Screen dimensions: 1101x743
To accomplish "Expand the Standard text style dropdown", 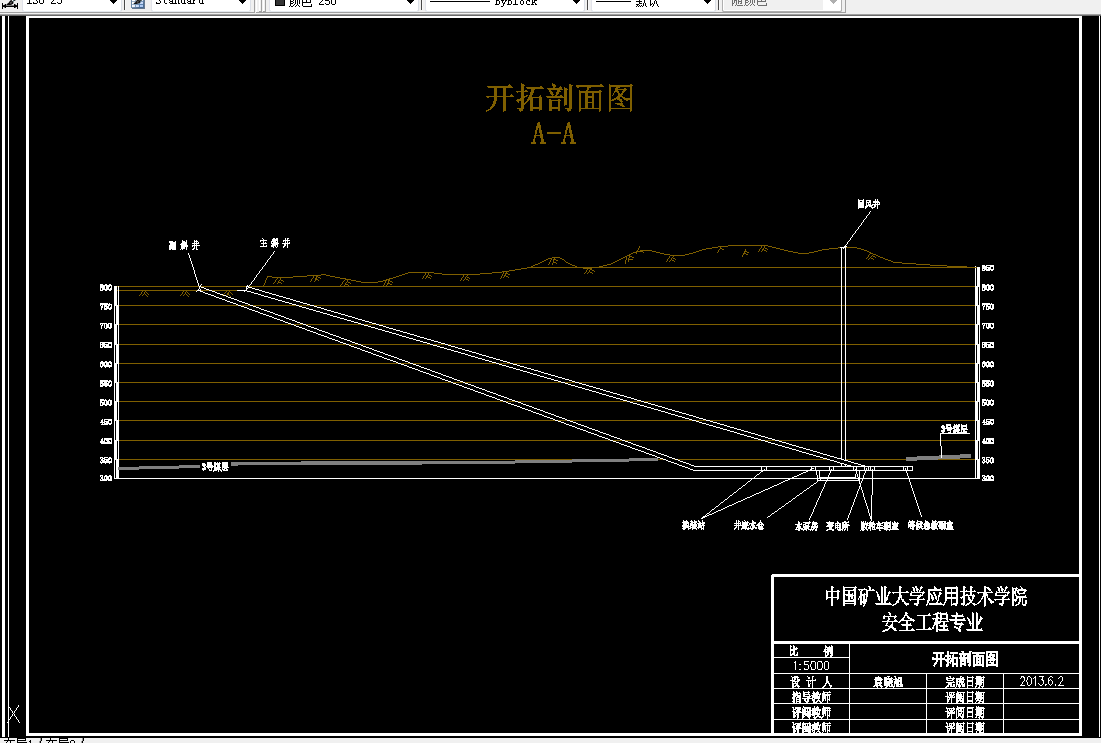I will click(x=242, y=4).
